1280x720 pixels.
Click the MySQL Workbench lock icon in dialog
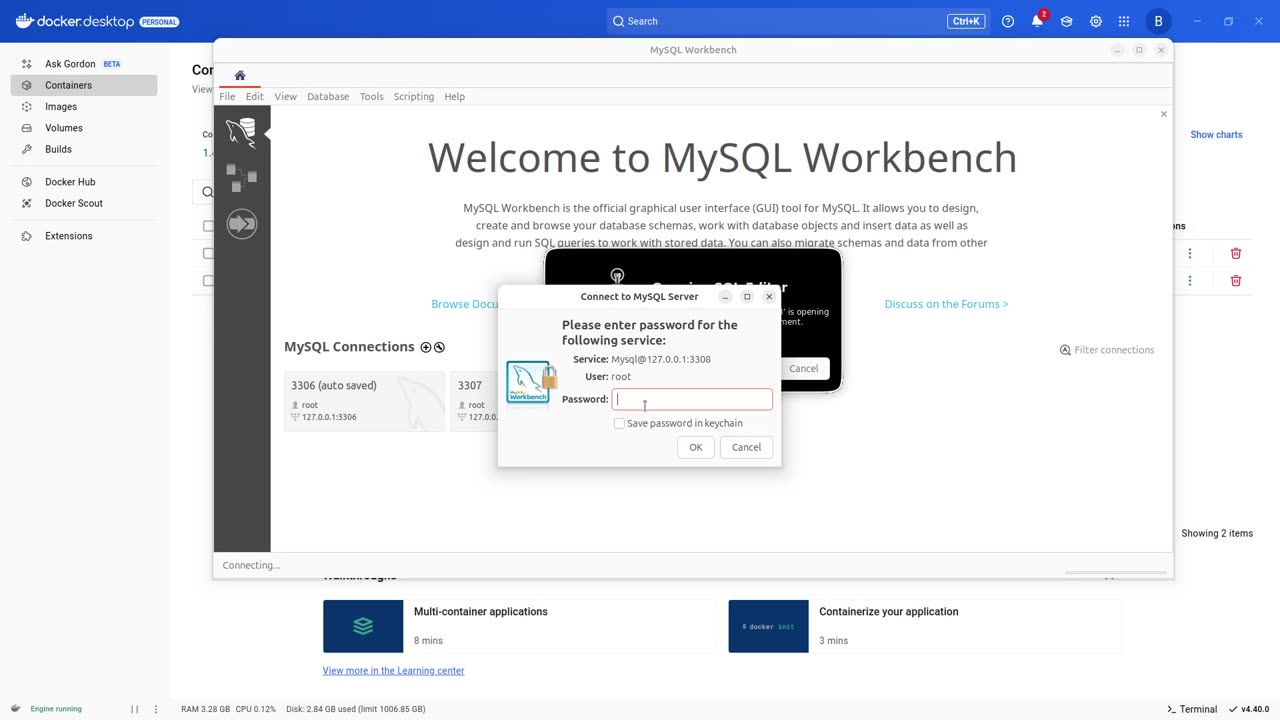(531, 382)
